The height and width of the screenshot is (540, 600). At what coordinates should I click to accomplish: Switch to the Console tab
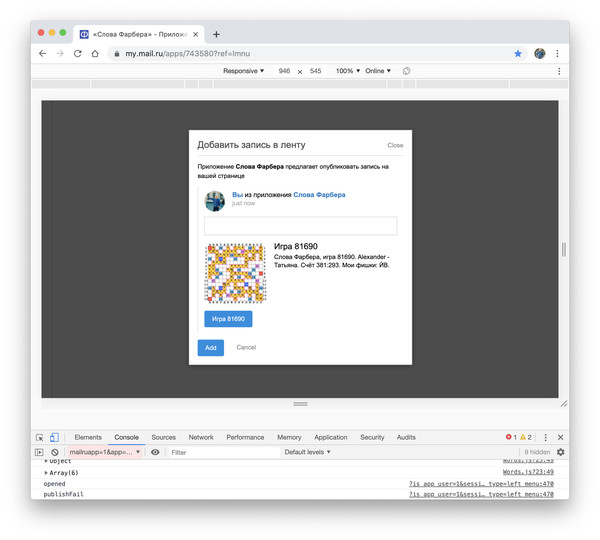pos(126,437)
